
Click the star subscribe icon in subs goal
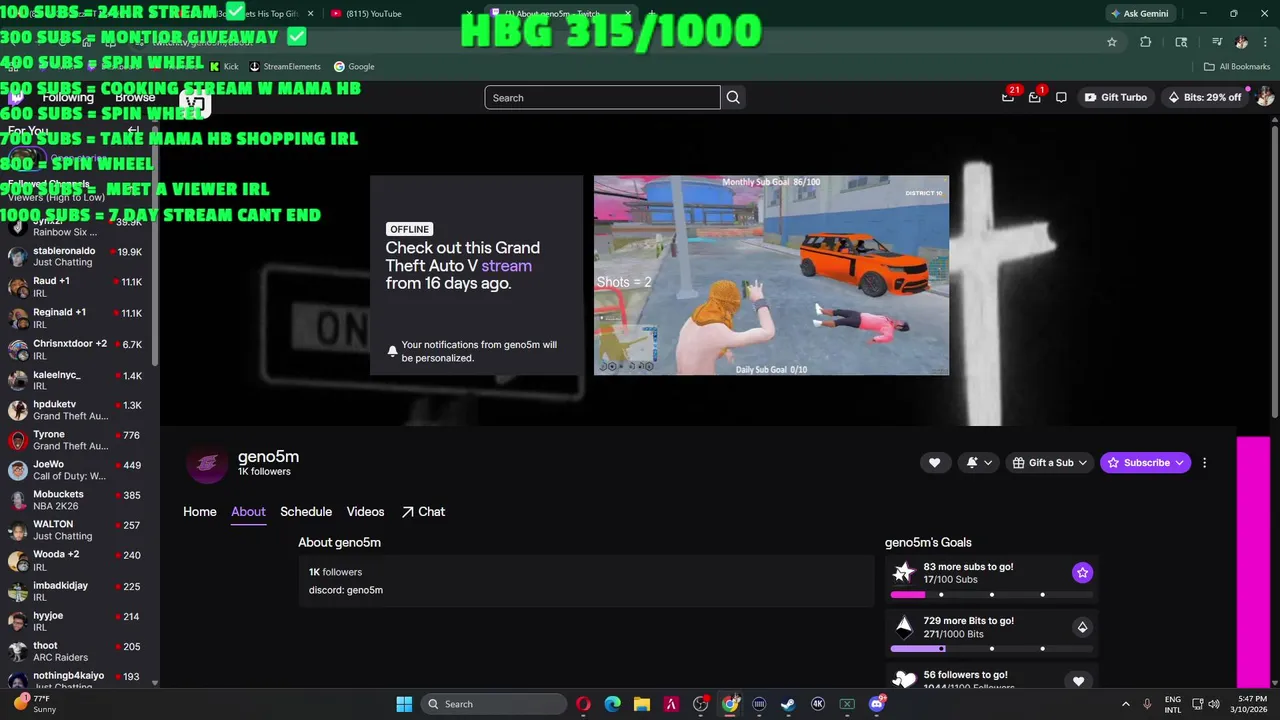[1082, 572]
